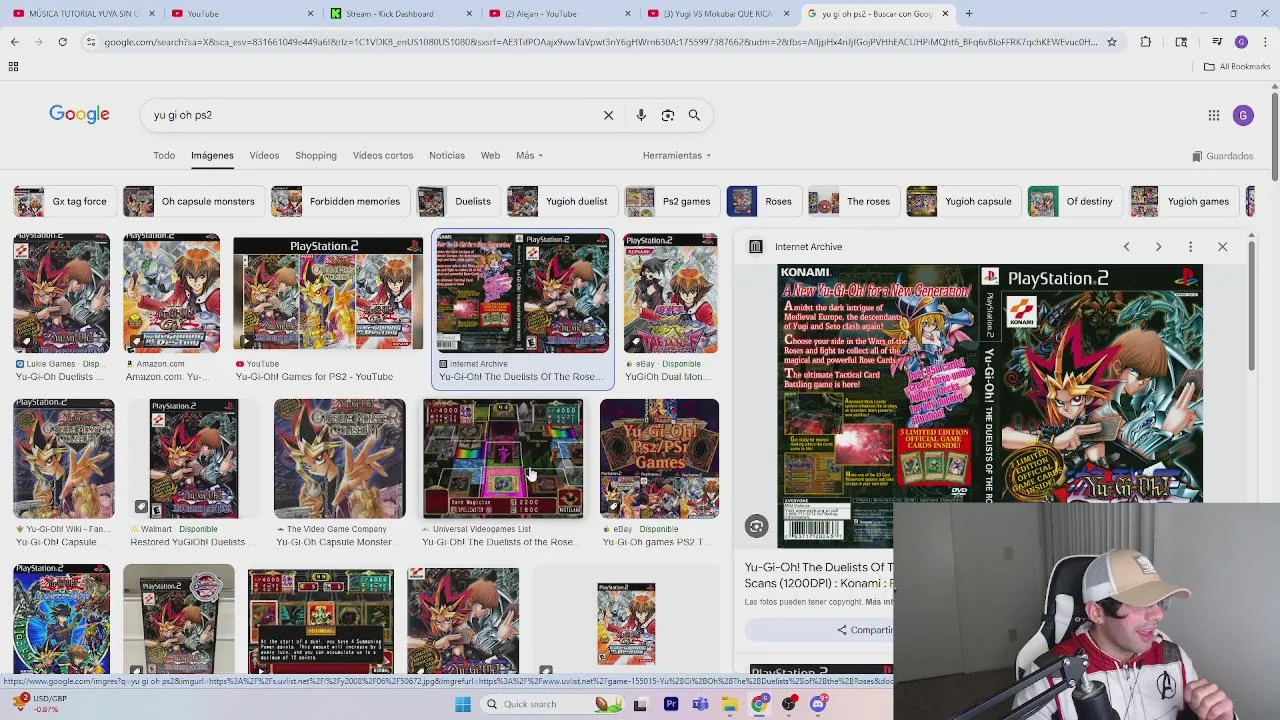This screenshot has height=720, width=1280.
Task: Open Adobe Premiere Pro from taskbar
Action: point(670,704)
